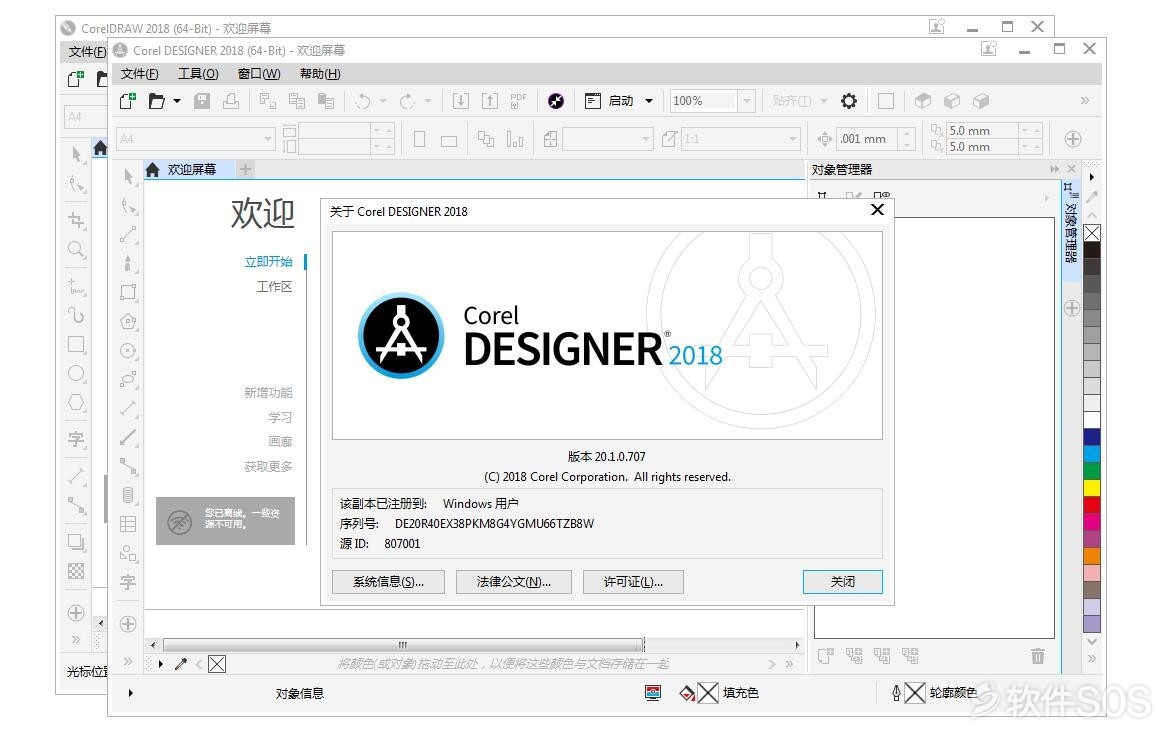
Task: Open 获取更多 in welcome sidebar
Action: 268,466
